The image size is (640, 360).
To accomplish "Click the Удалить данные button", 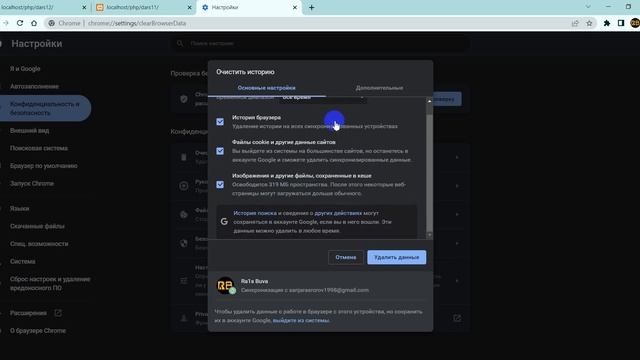I will pyautogui.click(x=396, y=257).
